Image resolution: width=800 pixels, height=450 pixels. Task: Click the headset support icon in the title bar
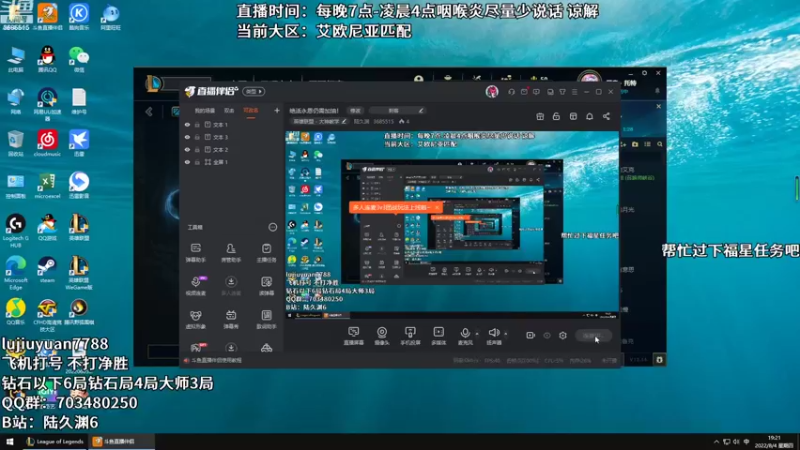[511, 92]
